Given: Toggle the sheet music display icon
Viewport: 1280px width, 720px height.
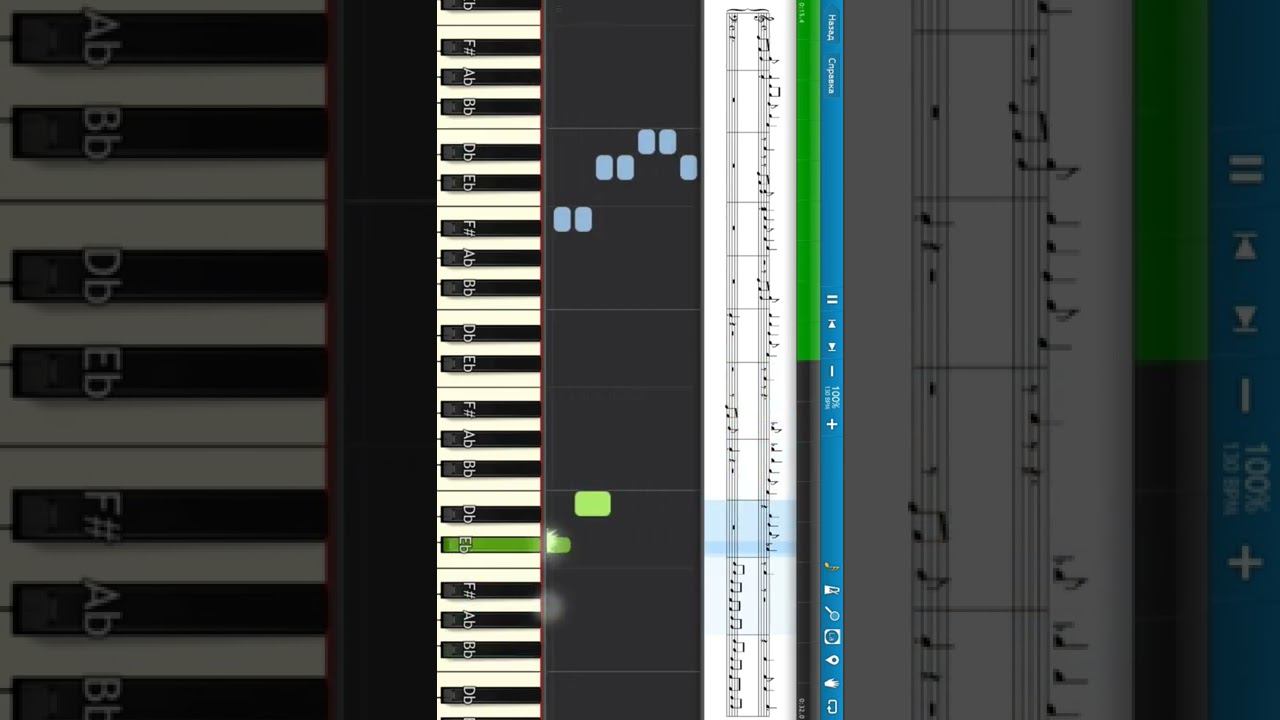Looking at the screenshot, I should (832, 637).
